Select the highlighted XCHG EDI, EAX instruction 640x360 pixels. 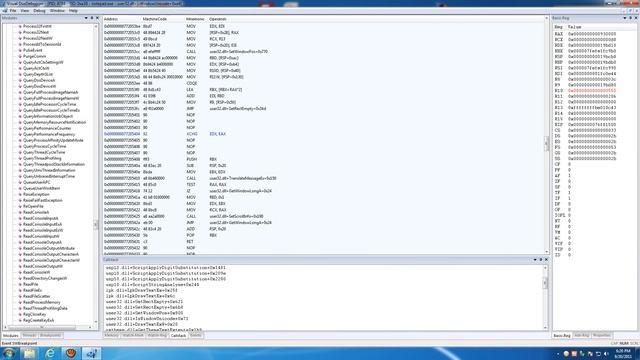point(324,134)
